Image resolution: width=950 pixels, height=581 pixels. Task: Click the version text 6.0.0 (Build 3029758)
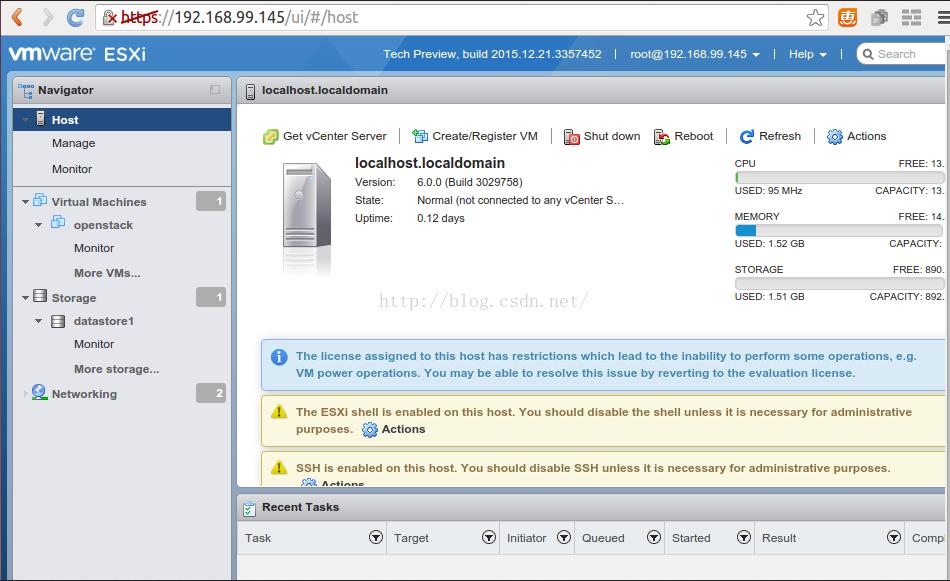tap(470, 182)
